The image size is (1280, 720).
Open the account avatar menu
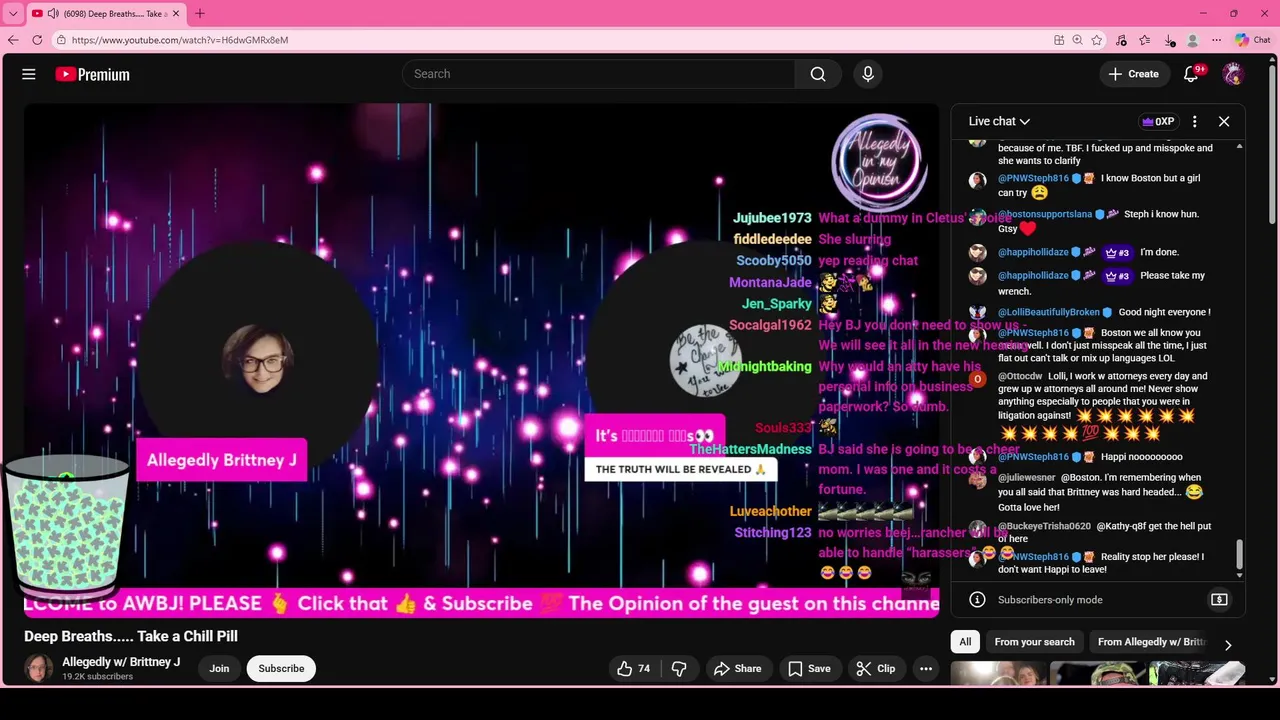1233,74
